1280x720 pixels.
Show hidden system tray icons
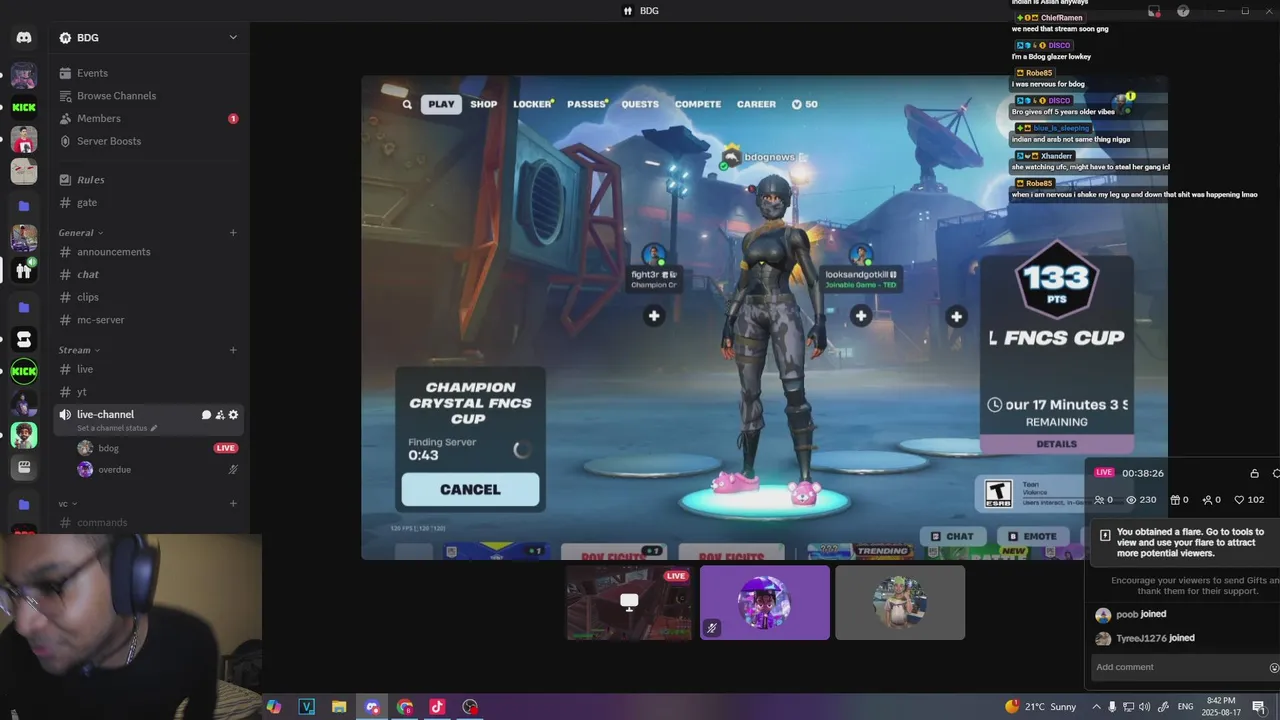(x=1097, y=707)
